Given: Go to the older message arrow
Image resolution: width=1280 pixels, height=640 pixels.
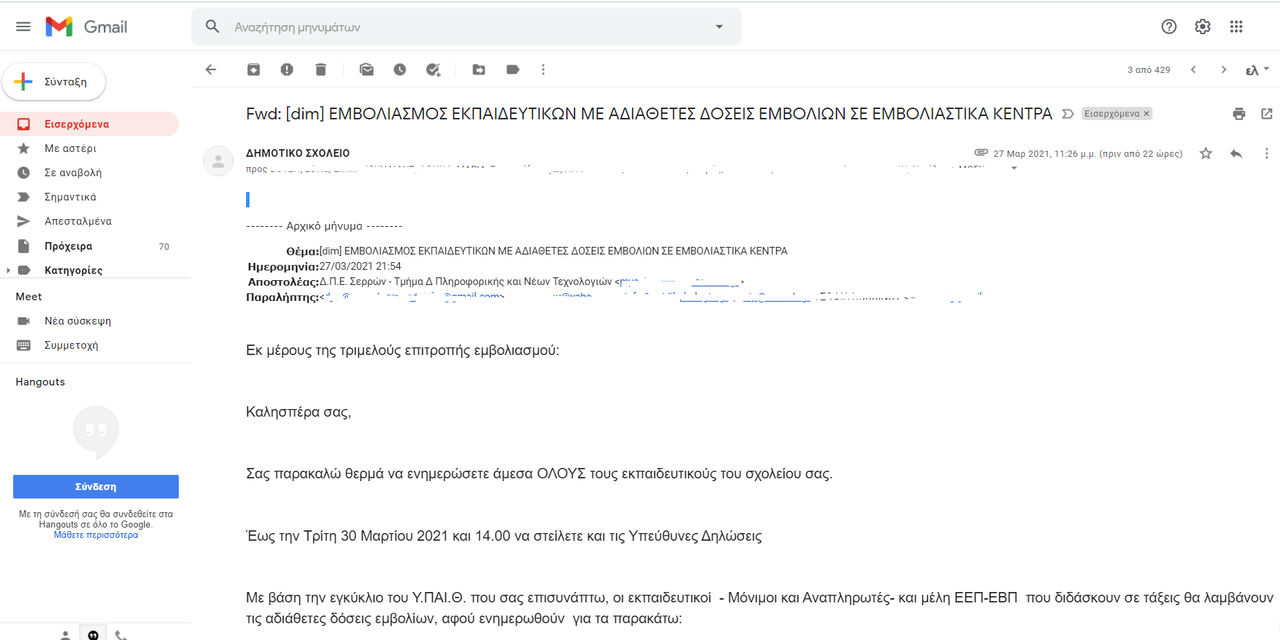Looking at the screenshot, I should click(1223, 70).
